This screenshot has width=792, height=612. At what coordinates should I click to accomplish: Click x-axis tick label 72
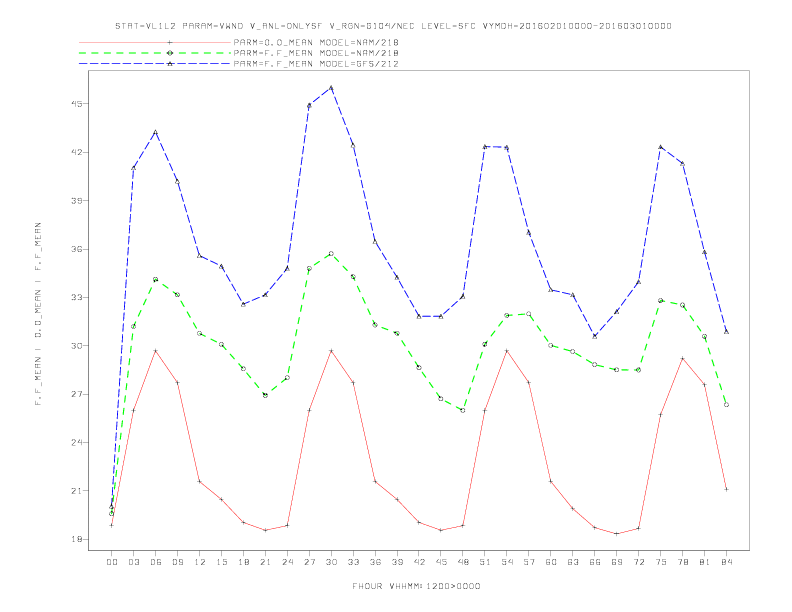(638, 562)
